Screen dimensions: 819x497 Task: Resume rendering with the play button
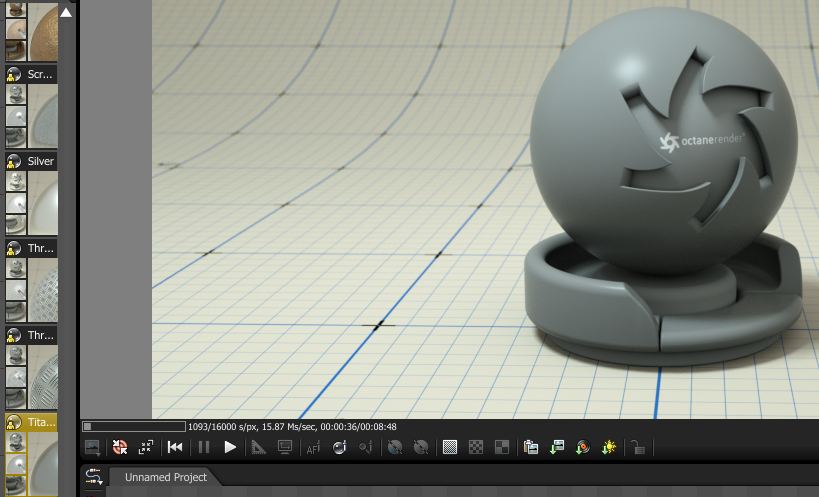coord(230,447)
